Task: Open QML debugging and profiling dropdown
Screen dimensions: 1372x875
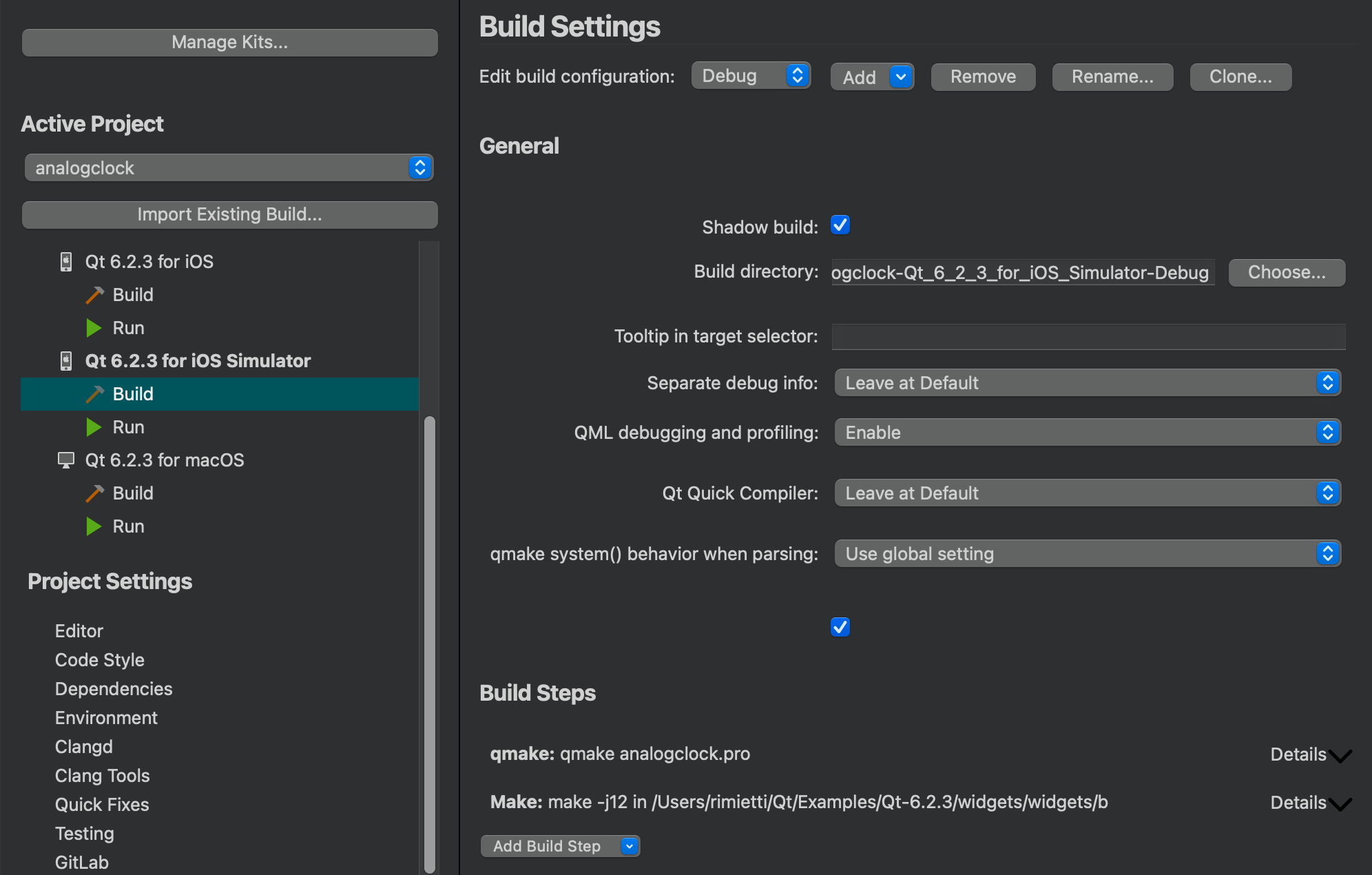Action: coord(1087,433)
